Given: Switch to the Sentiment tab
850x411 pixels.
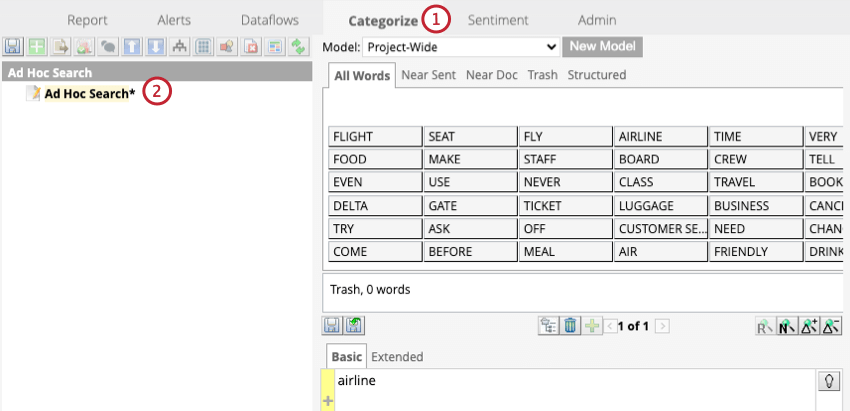Looking at the screenshot, I should pos(498,20).
